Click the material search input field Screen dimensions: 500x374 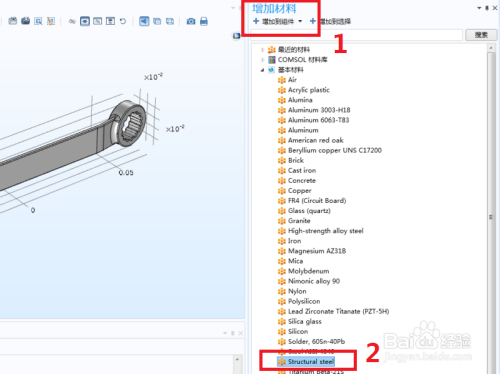pyautogui.click(x=357, y=35)
